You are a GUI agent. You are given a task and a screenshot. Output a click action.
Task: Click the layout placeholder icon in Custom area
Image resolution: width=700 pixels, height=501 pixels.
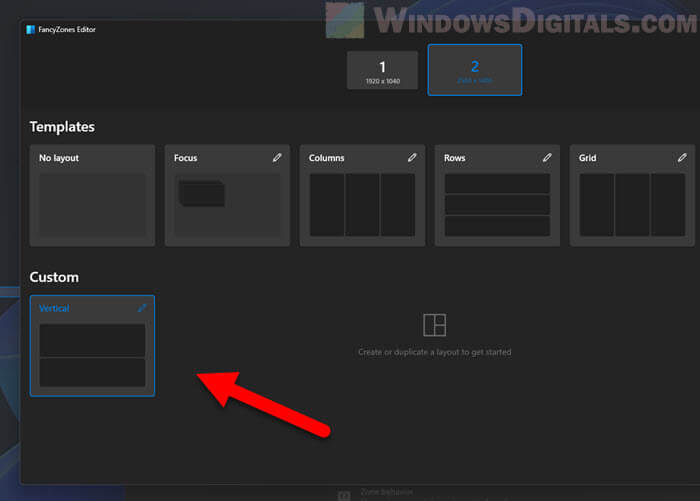pos(434,325)
